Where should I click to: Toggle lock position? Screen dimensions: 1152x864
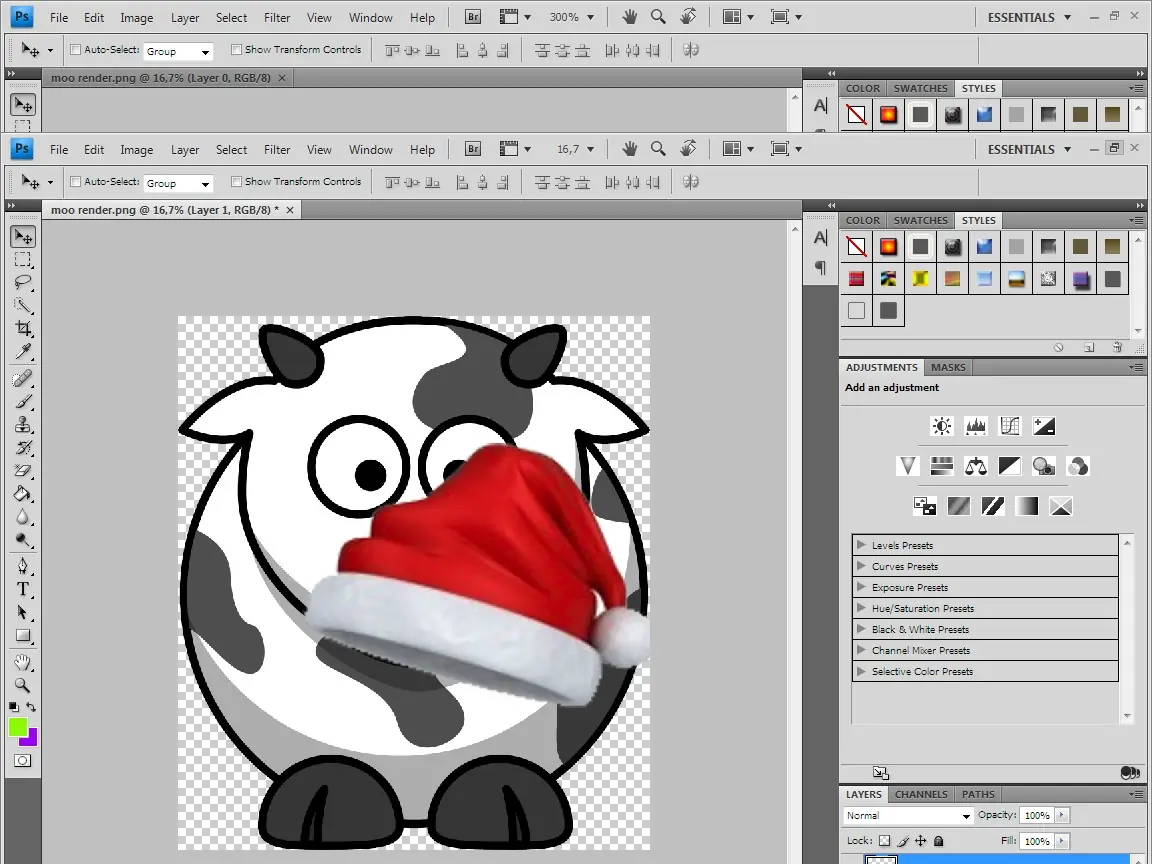pos(921,841)
